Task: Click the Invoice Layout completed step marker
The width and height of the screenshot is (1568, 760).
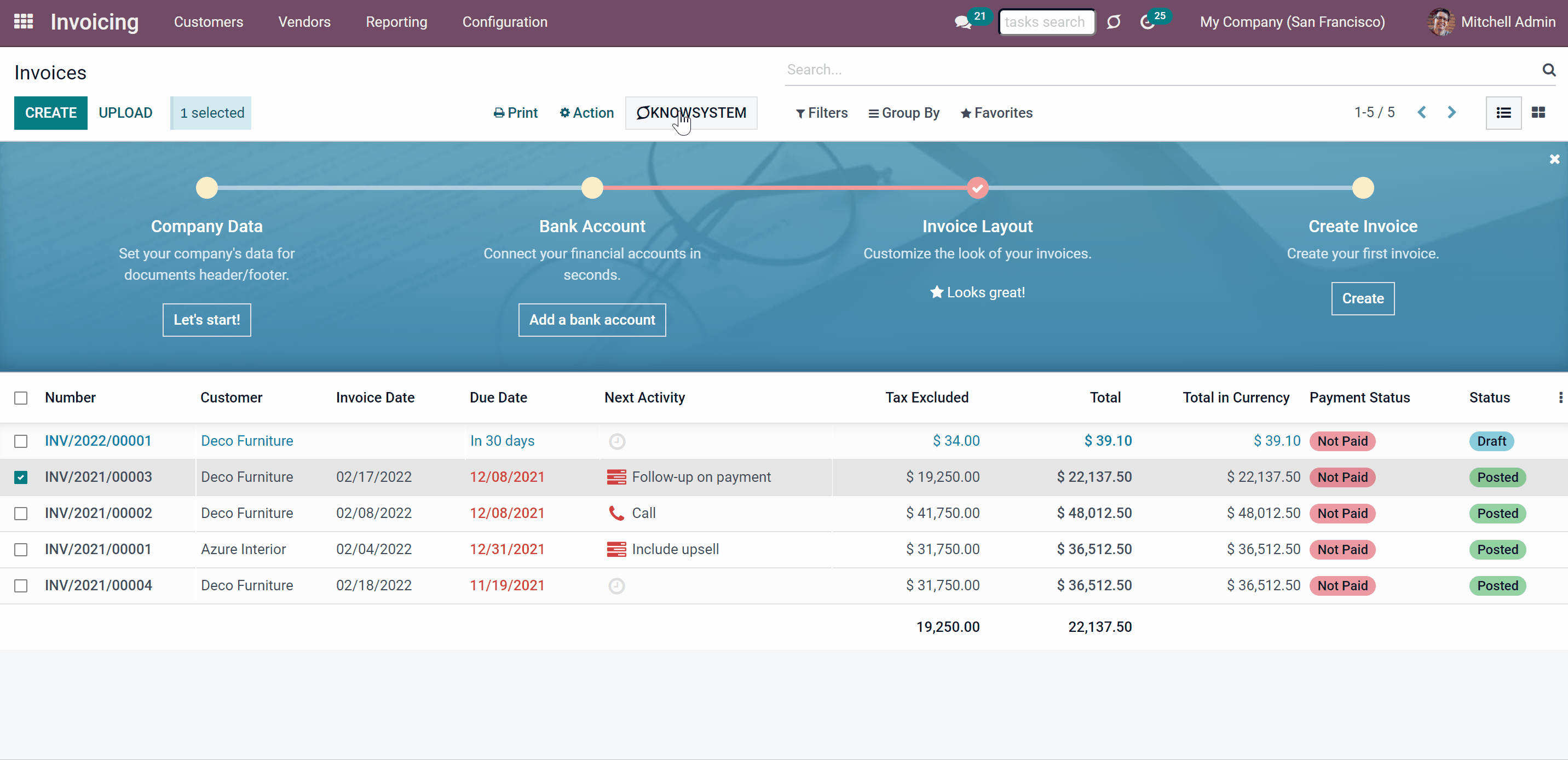Action: [978, 188]
